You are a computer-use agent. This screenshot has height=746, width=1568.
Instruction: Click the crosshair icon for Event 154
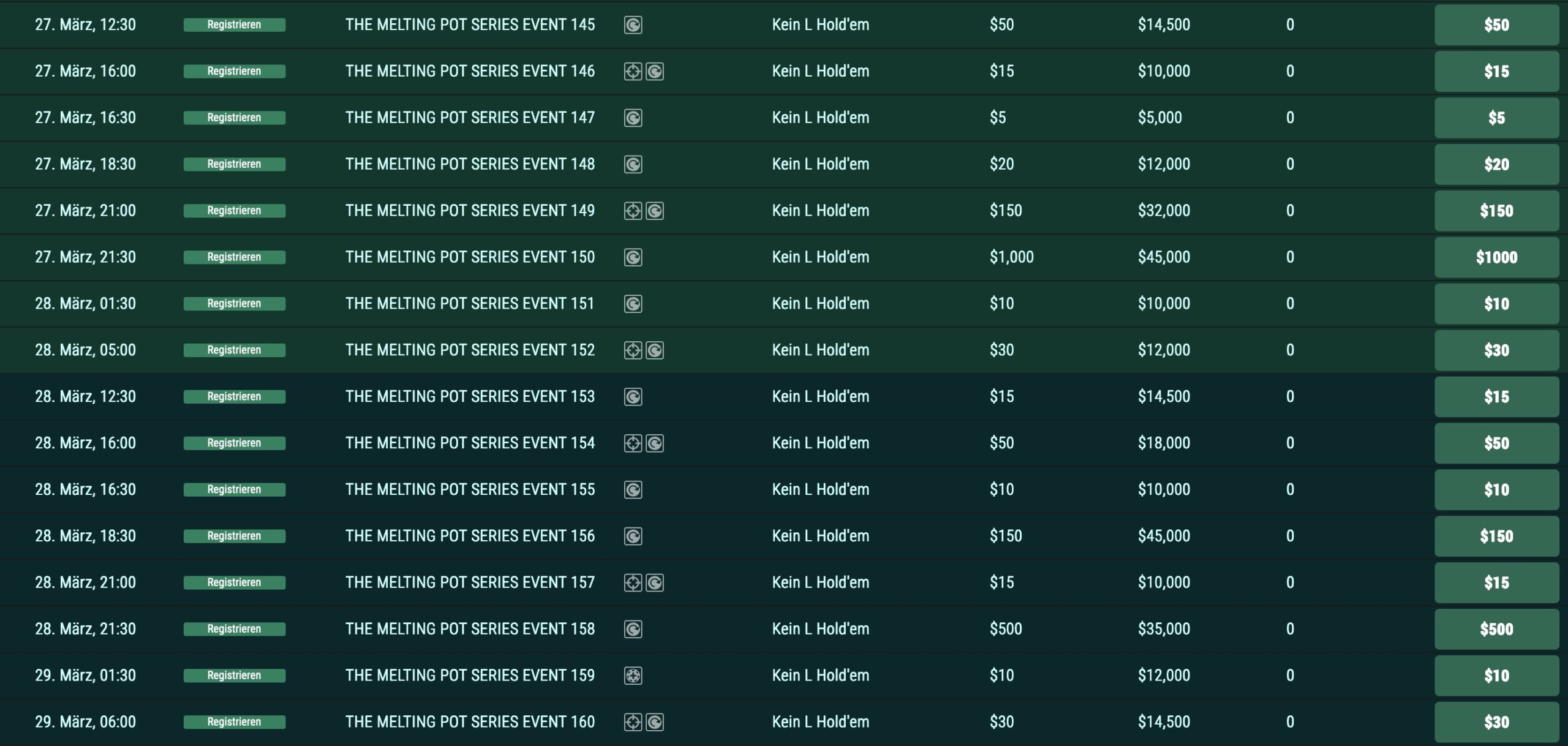(633, 443)
